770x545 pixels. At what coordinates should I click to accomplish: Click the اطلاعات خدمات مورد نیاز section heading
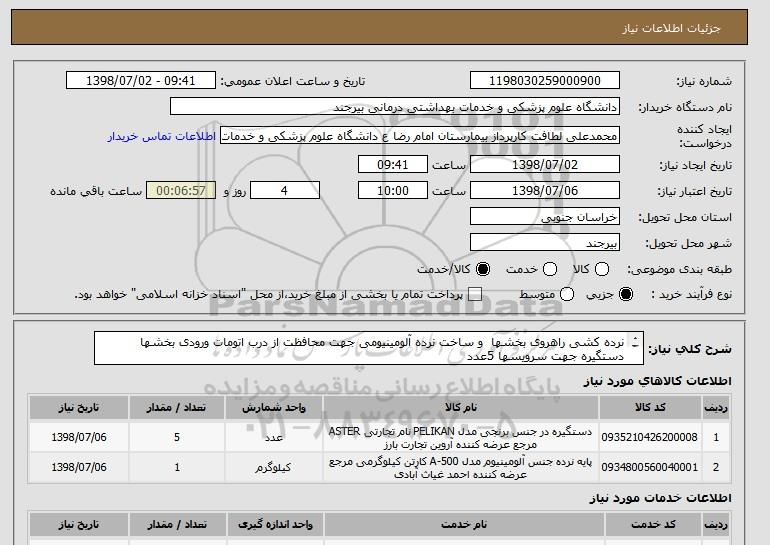pos(660,498)
